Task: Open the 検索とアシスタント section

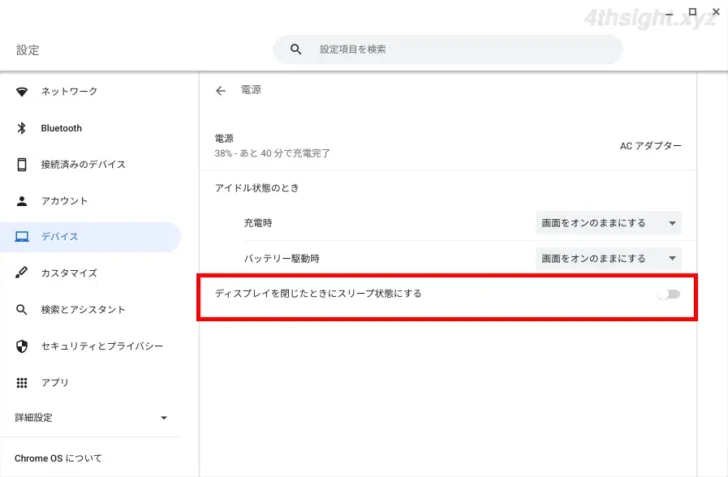Action: tap(91, 309)
